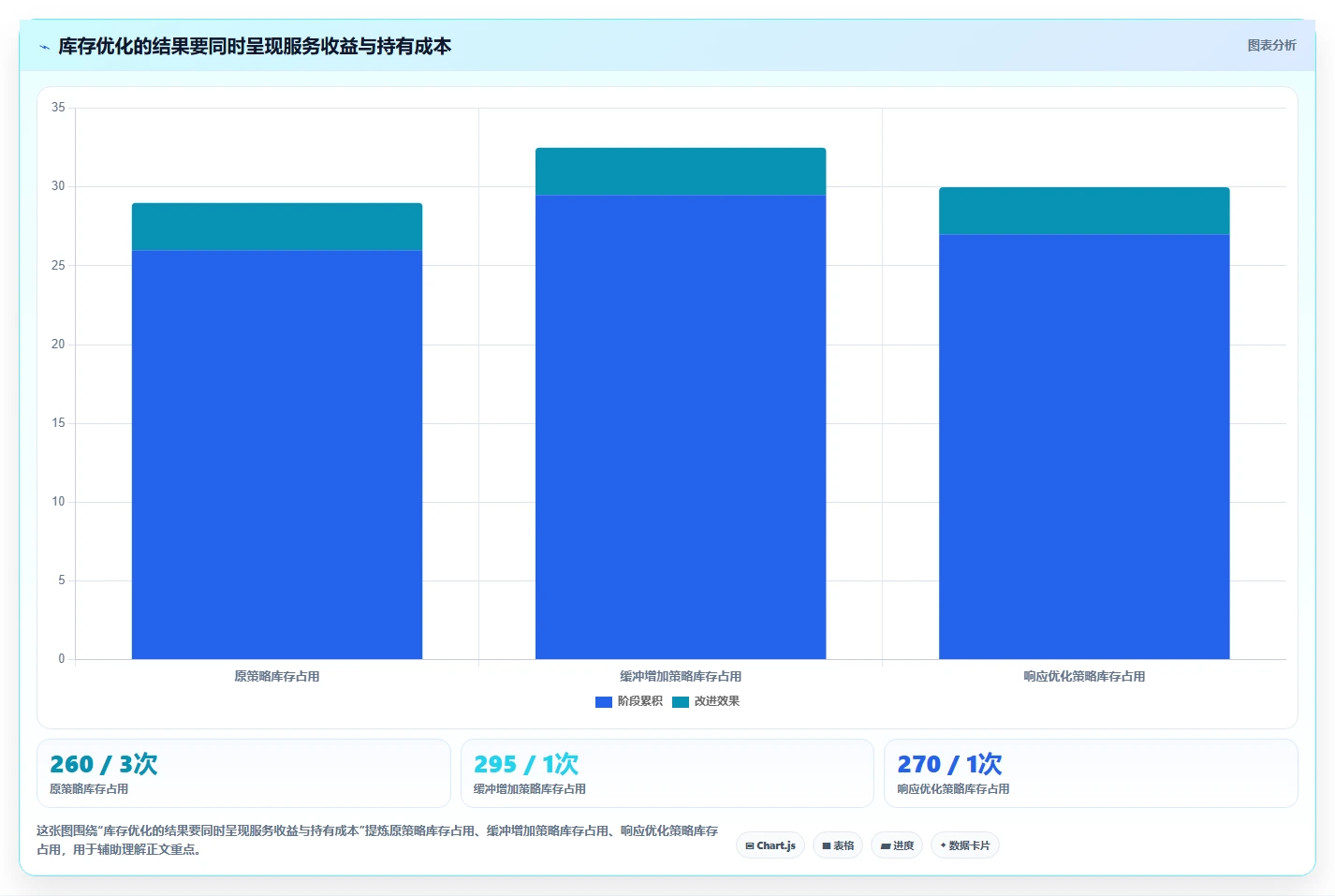Click the 改进效果 legend label text
1335x896 pixels.
716,701
